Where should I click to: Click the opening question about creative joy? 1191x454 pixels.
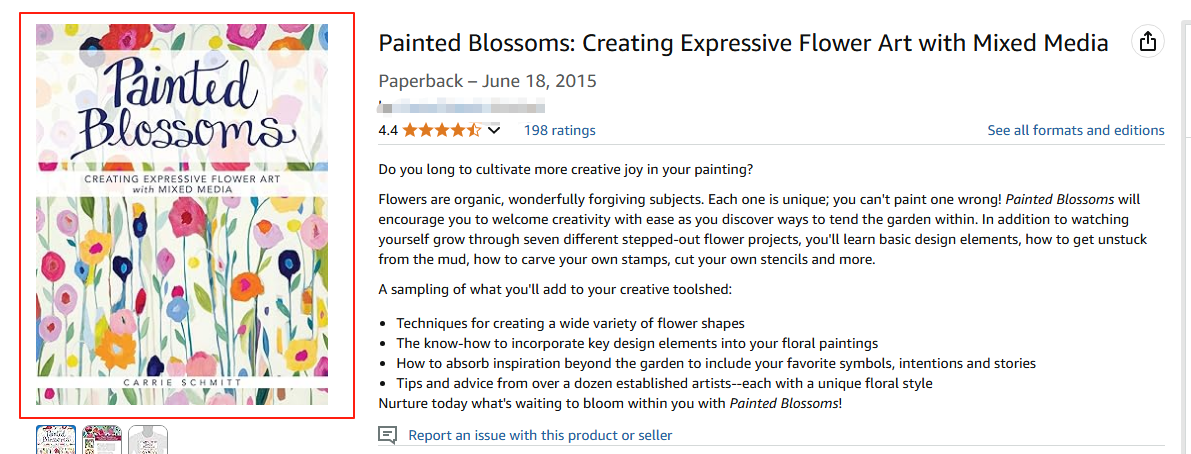coord(566,168)
